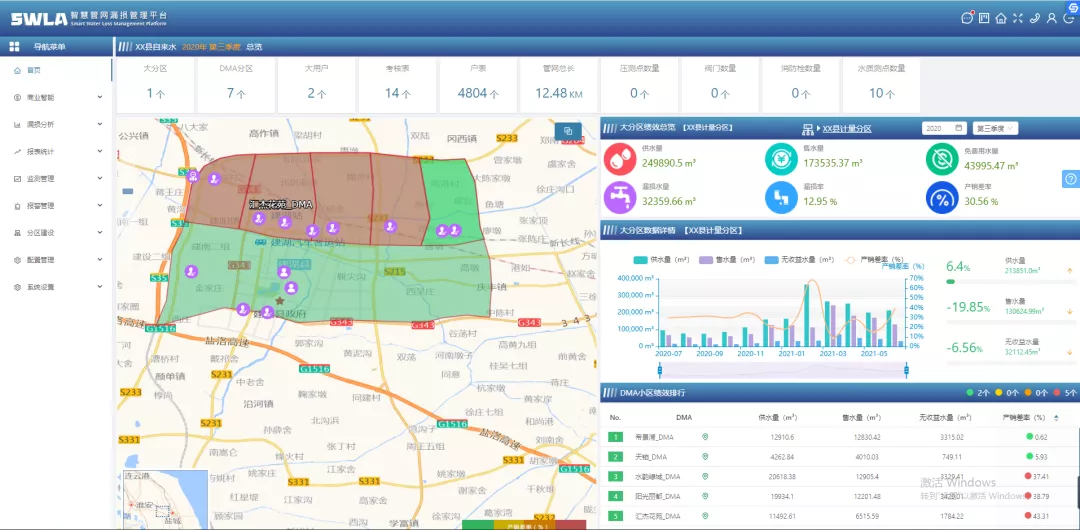Click the calendar icon in year field
Image resolution: width=1080 pixels, height=530 pixels.
coord(959,128)
